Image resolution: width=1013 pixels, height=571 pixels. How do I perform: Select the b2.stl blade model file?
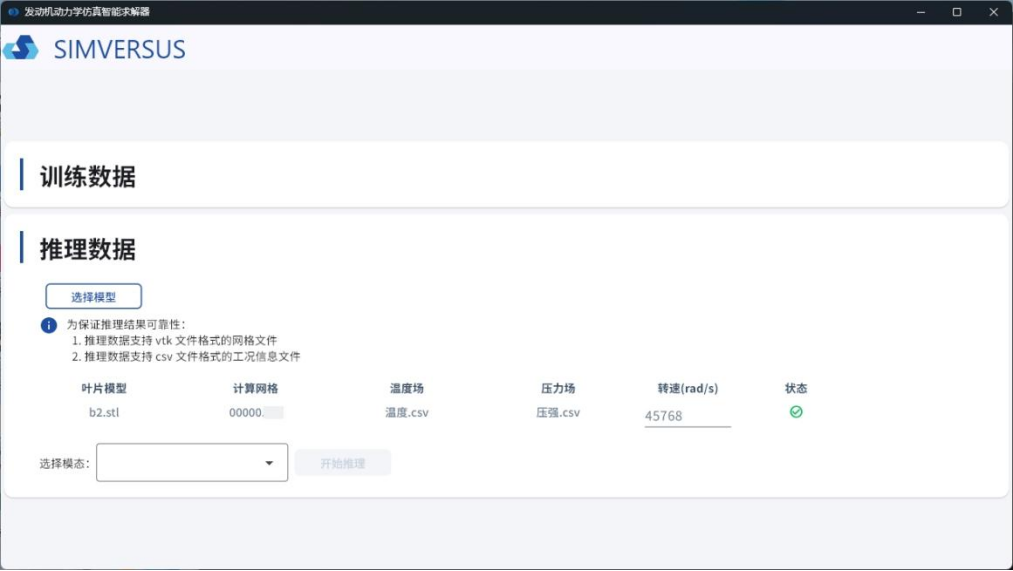(104, 412)
